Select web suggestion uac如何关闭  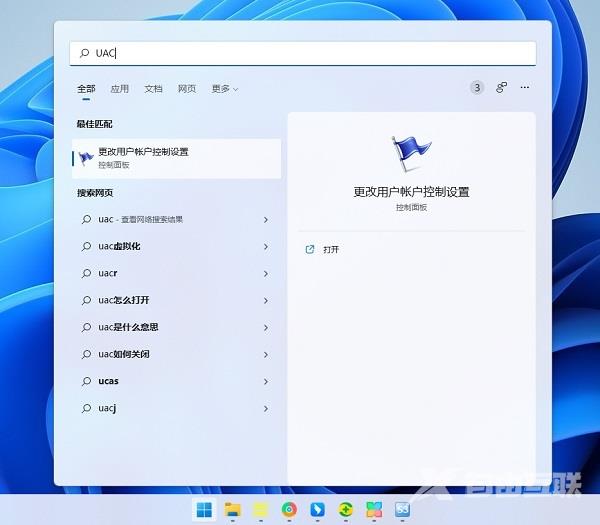(x=176, y=354)
